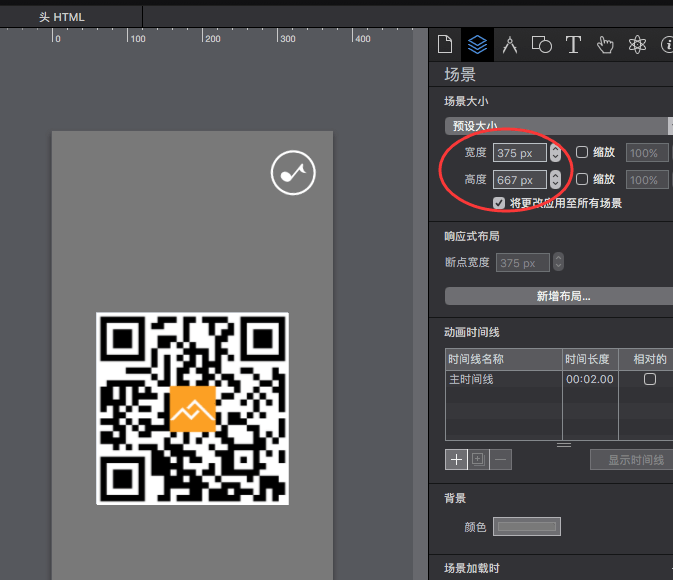Adjust the 高度 stepper arrows

click(555, 179)
